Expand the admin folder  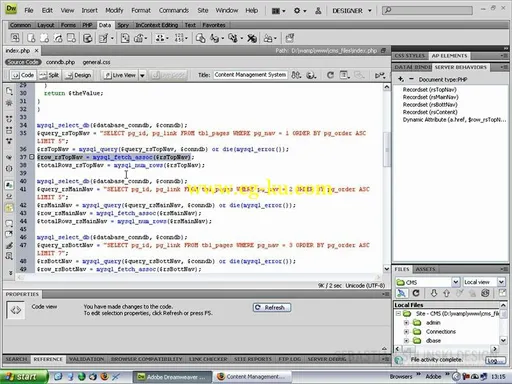(406, 323)
